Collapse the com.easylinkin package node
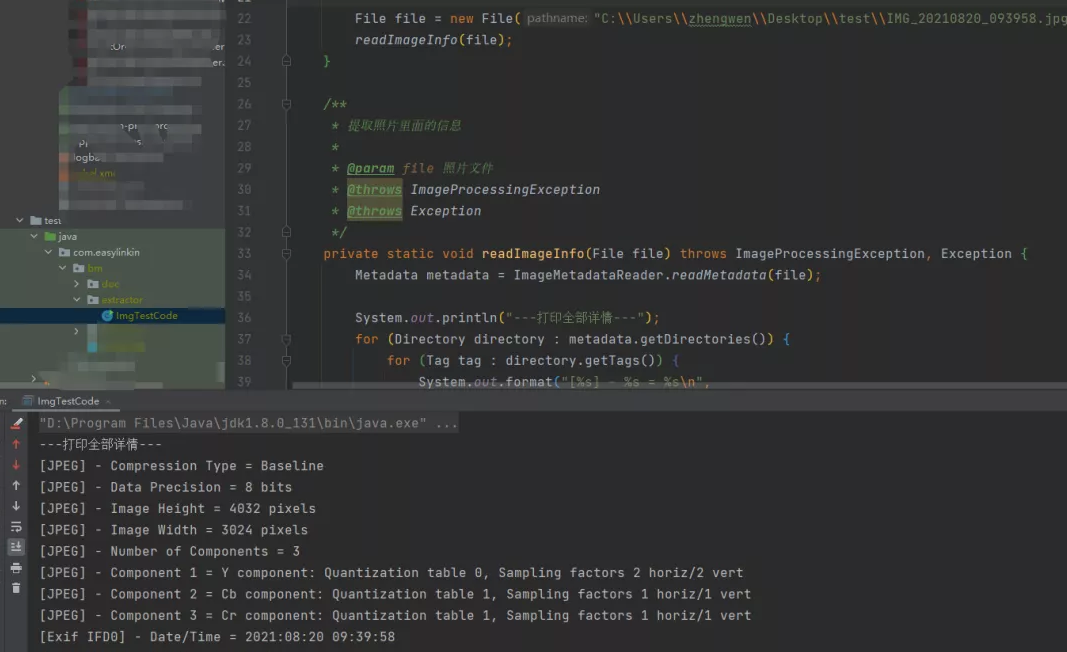Viewport: 1067px width, 652px height. [49, 252]
